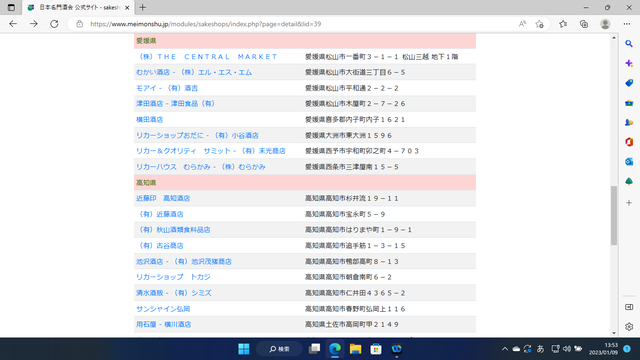The height and width of the screenshot is (360, 640).
Task: Open サンシャイン弘岡 link
Action: click(163, 309)
